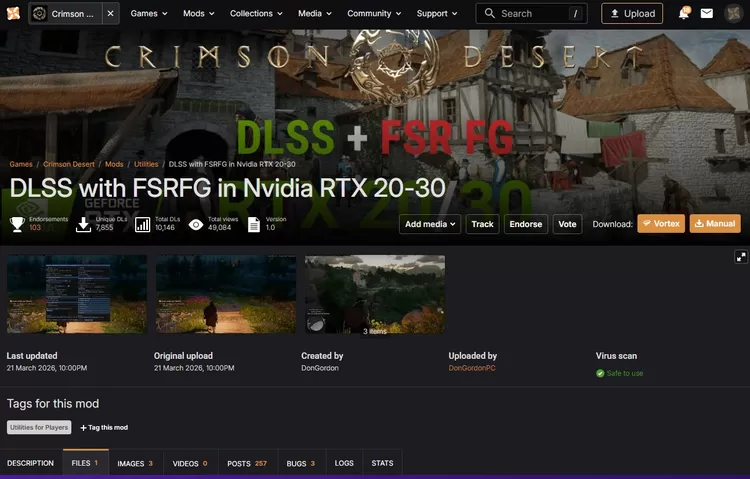Click the green safe-to-use checkmark icon

pos(600,373)
